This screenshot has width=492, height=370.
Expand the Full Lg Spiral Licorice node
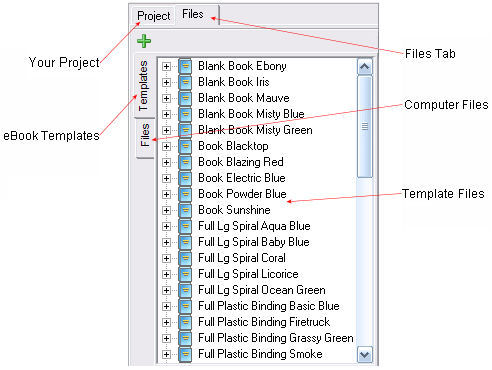tap(166, 274)
